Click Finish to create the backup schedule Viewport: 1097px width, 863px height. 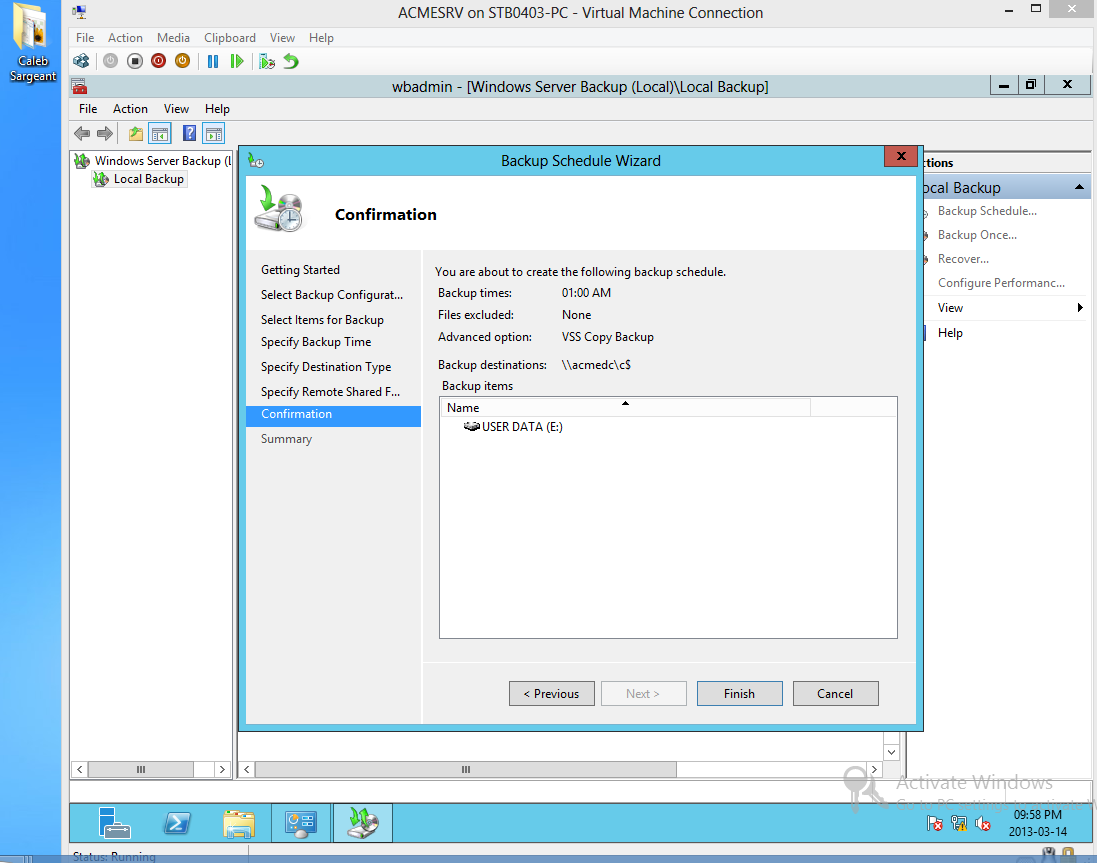pyautogui.click(x=739, y=694)
